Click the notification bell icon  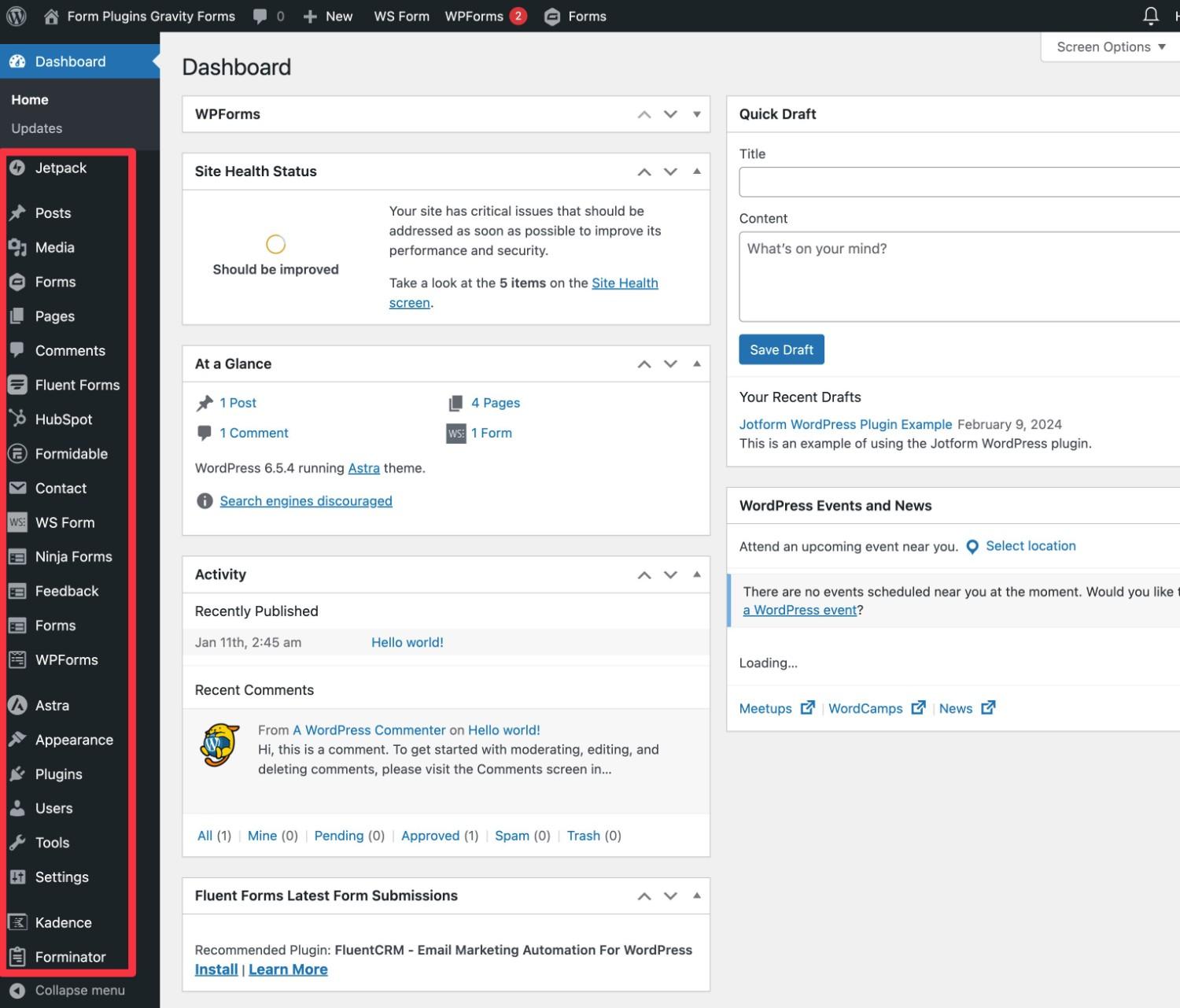[1150, 16]
